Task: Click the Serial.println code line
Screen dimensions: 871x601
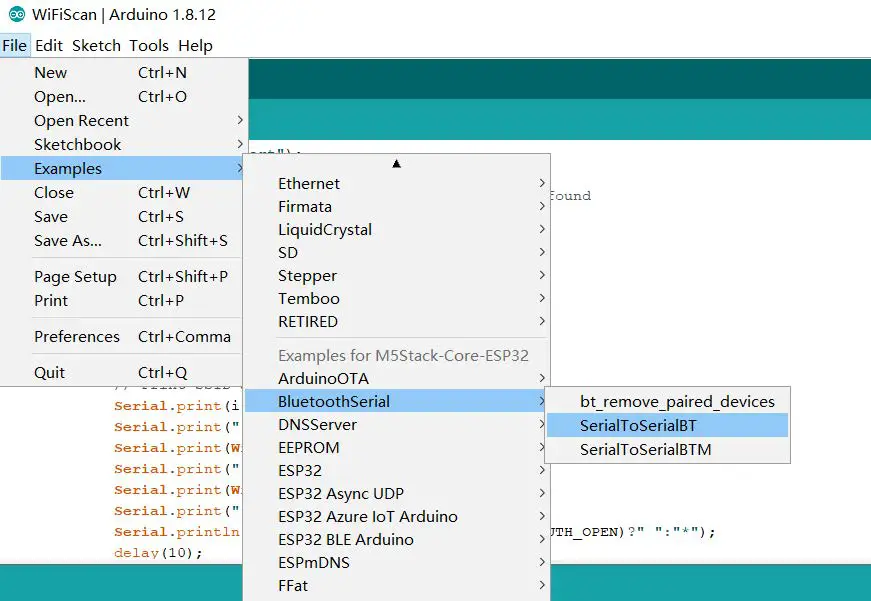Action: [x=177, y=532]
